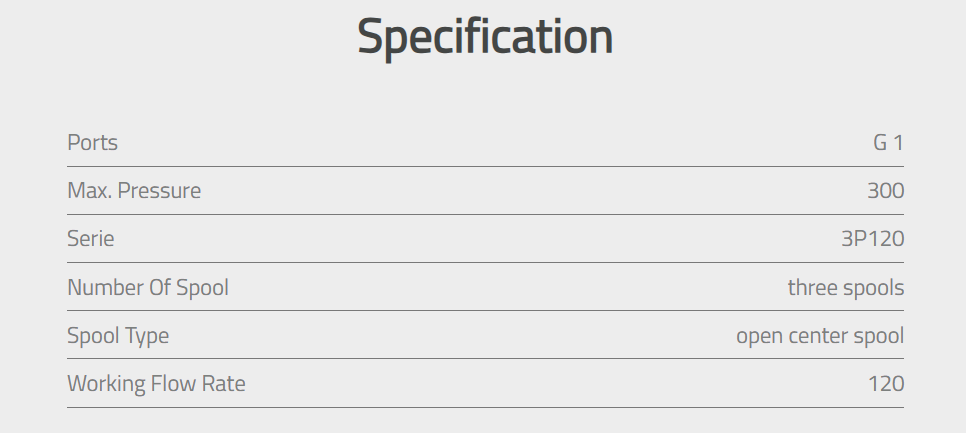Click the word Type in Spool Type

tap(147, 336)
